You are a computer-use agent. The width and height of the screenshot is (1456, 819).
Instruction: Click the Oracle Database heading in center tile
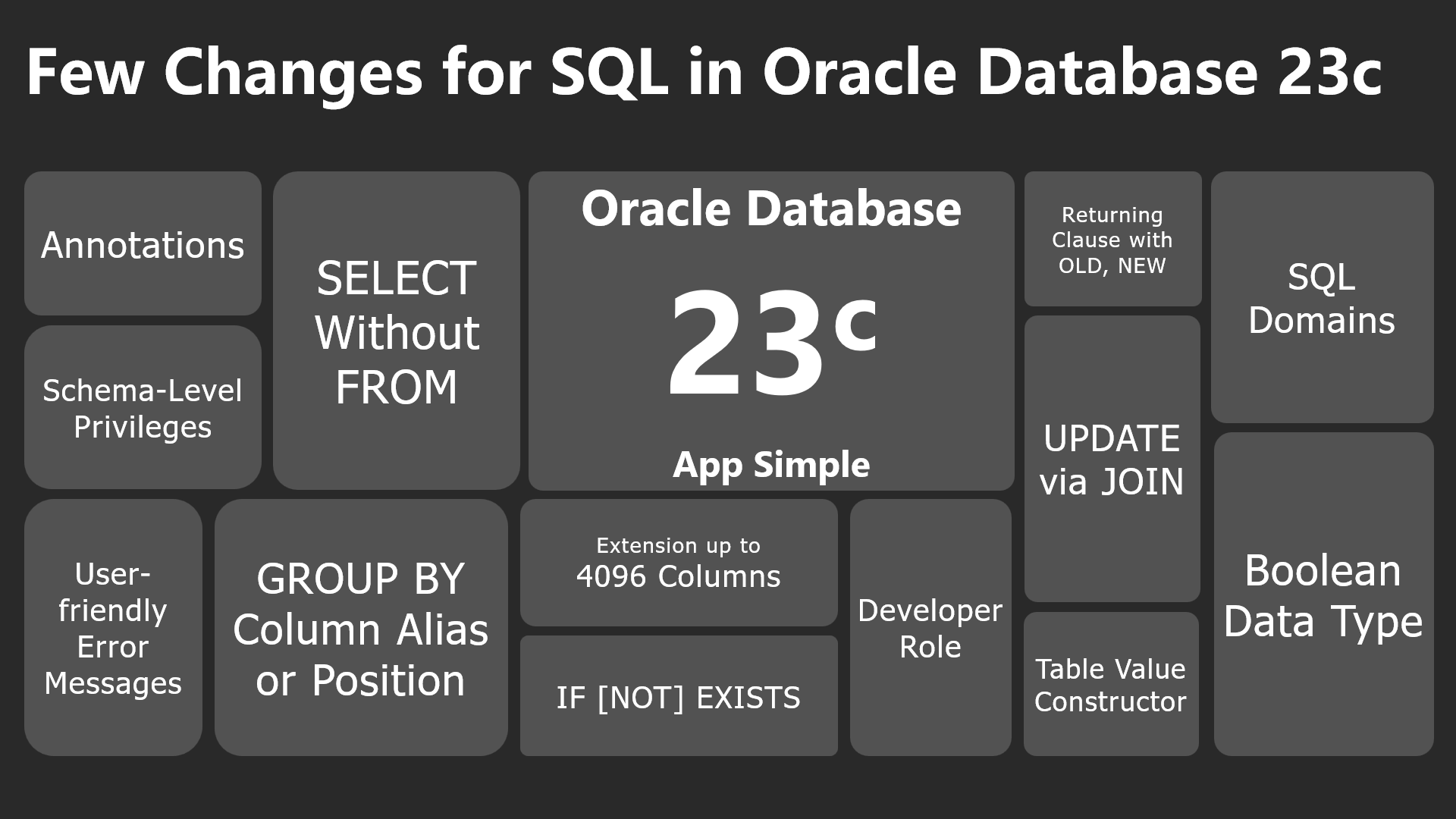771,209
